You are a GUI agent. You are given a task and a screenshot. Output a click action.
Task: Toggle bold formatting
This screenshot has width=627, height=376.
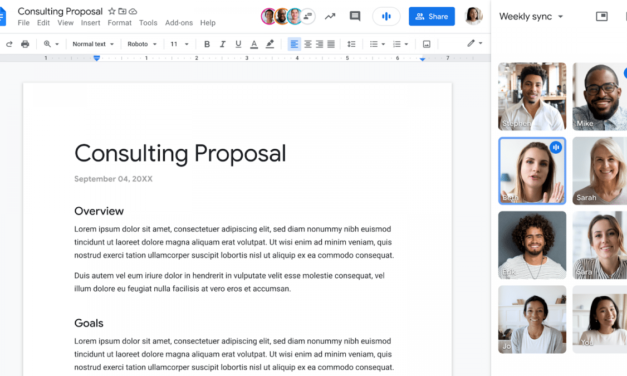pos(207,44)
